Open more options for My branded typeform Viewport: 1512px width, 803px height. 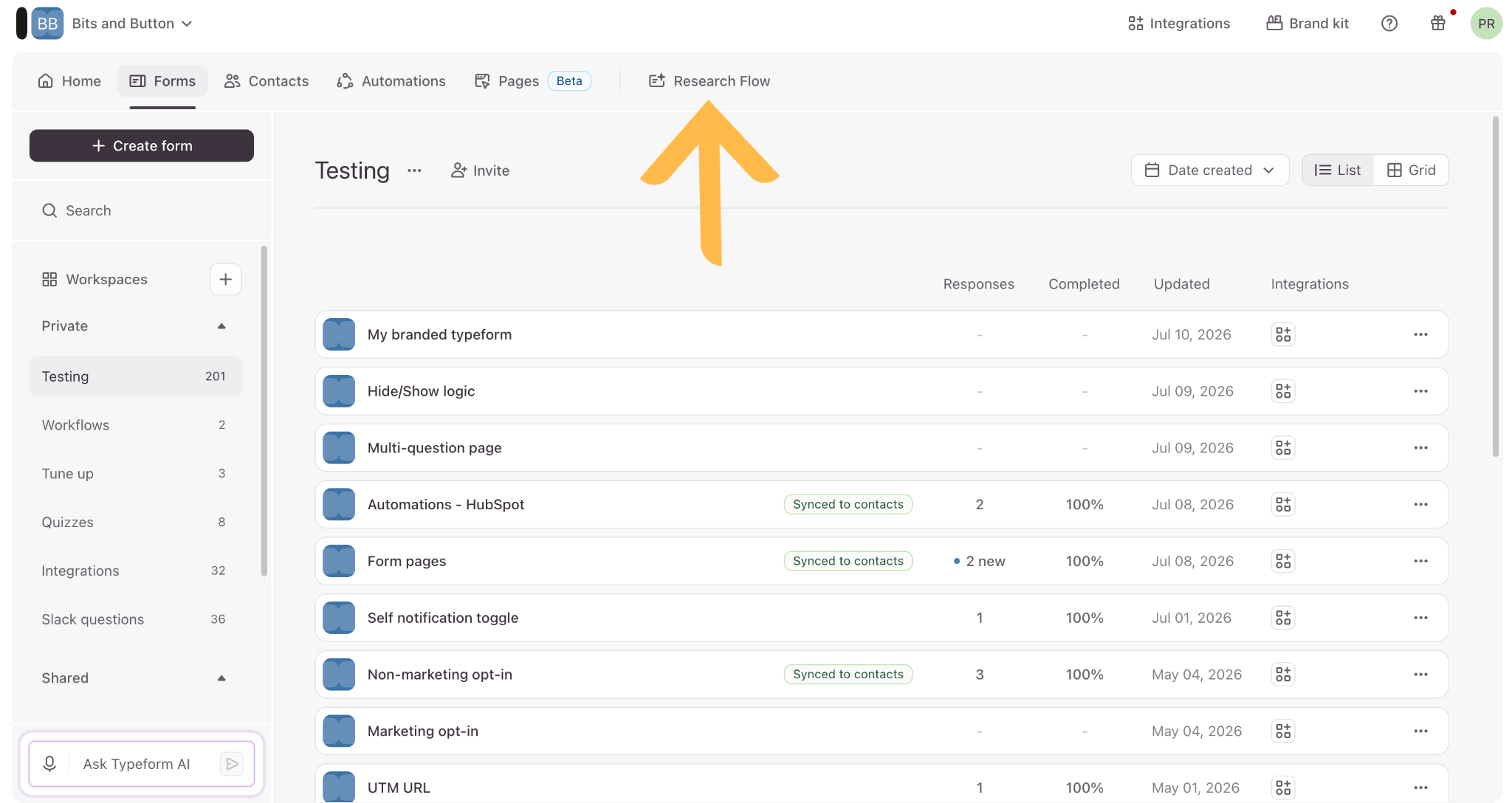1420,334
